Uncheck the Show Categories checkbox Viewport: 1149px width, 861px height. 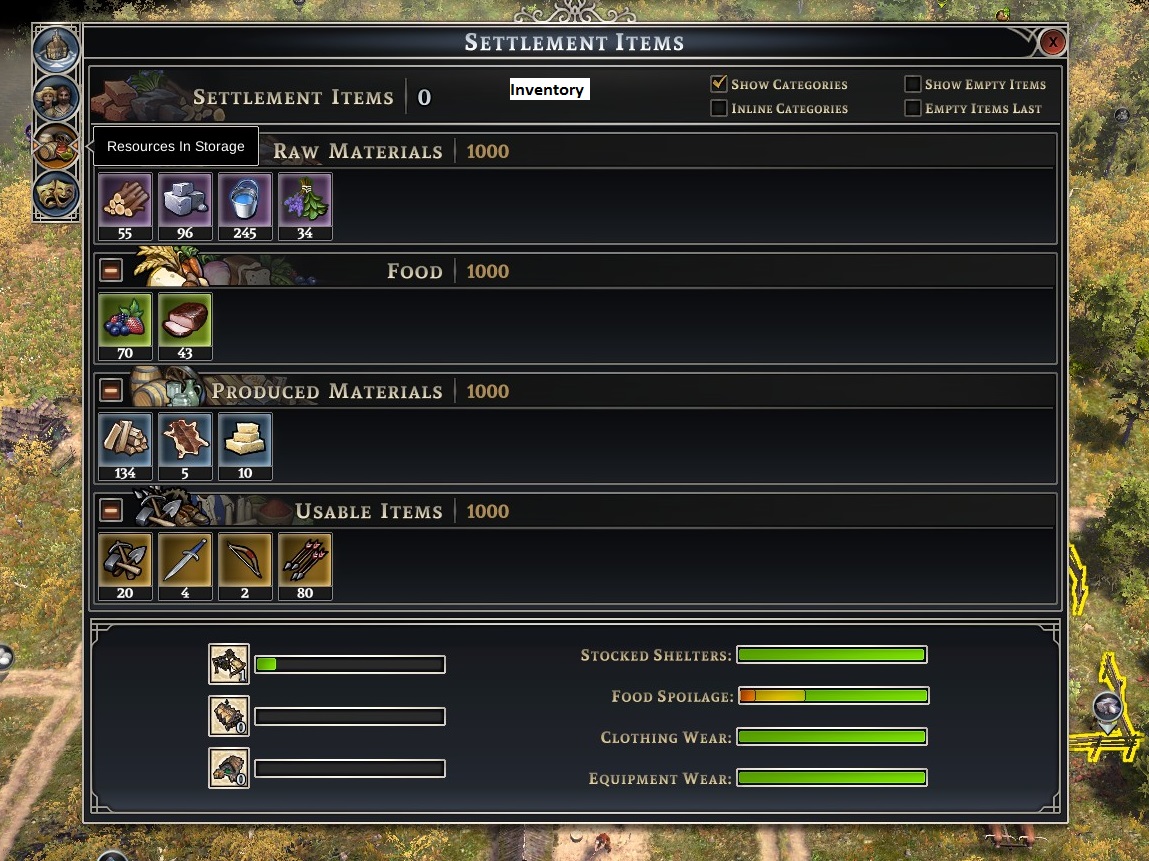719,84
